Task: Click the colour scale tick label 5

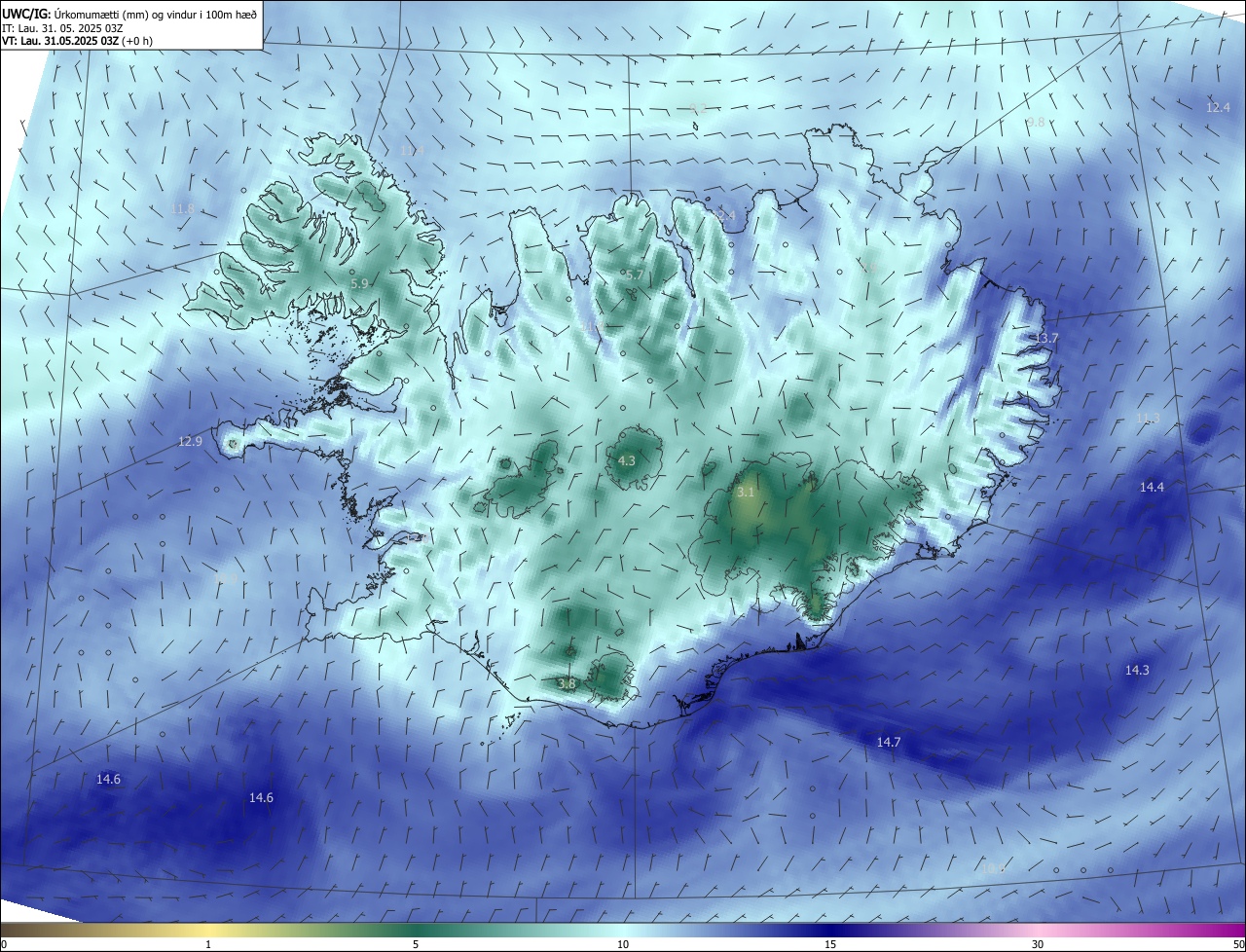Action: (416, 944)
